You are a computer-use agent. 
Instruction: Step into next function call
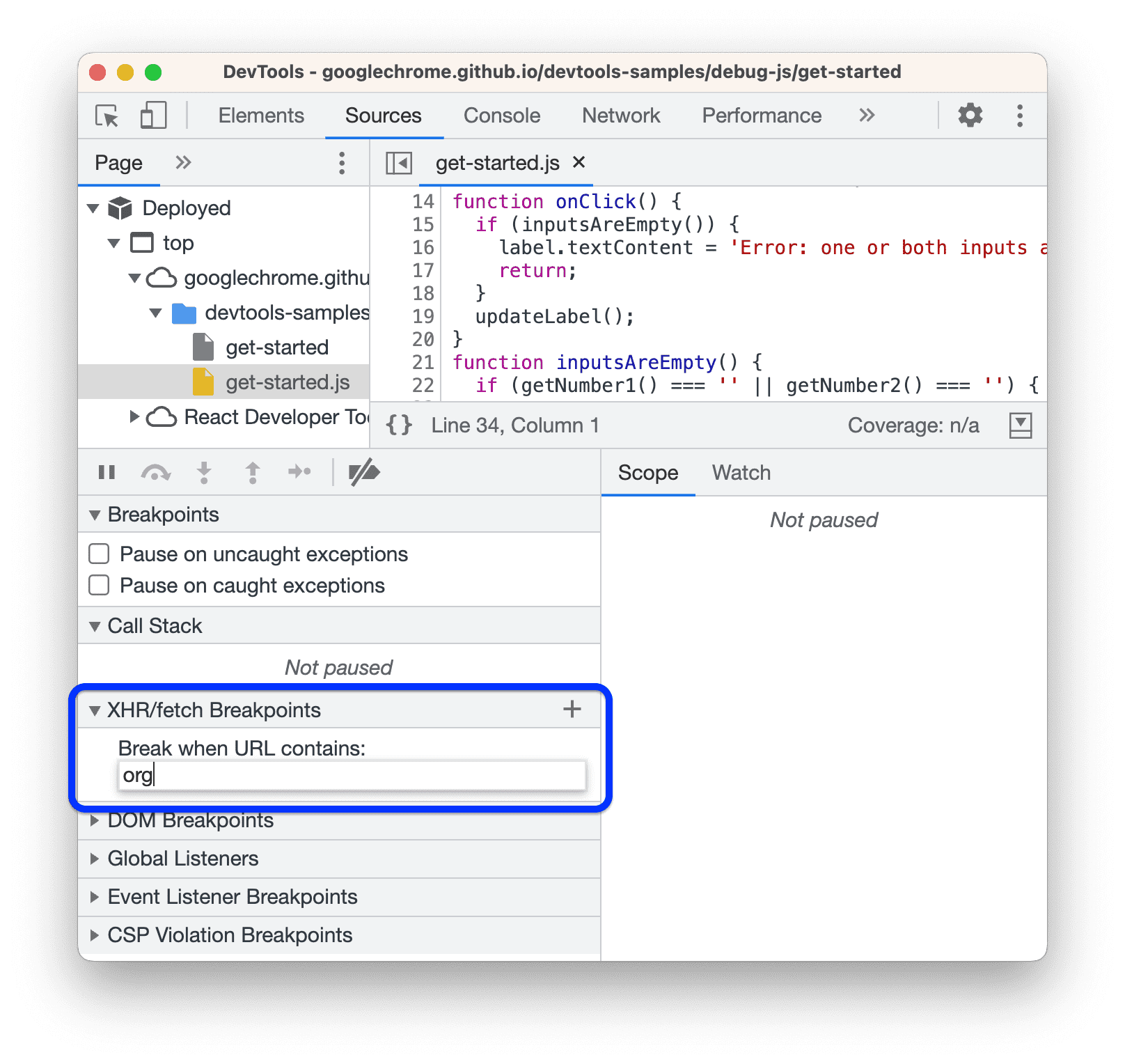pyautogui.click(x=203, y=472)
